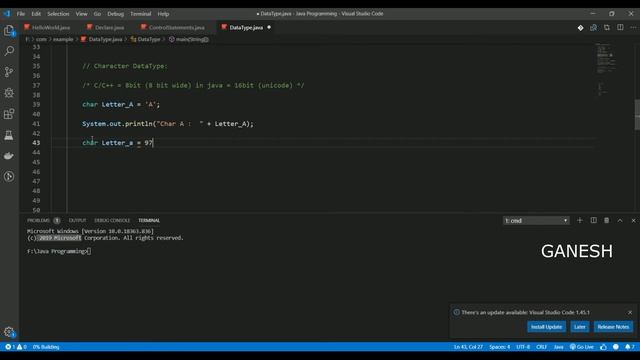This screenshot has height=360, width=640.
Task: Open the File menu
Action: click(21, 14)
